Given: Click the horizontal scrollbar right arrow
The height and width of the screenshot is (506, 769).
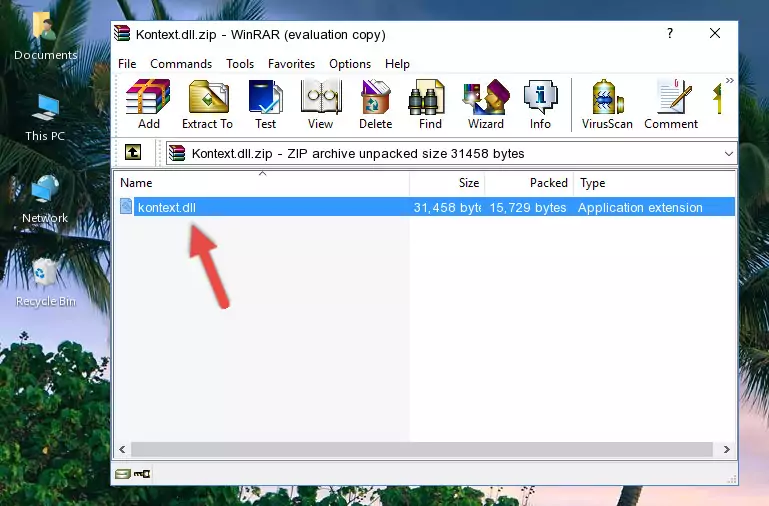Looking at the screenshot, I should point(726,449).
